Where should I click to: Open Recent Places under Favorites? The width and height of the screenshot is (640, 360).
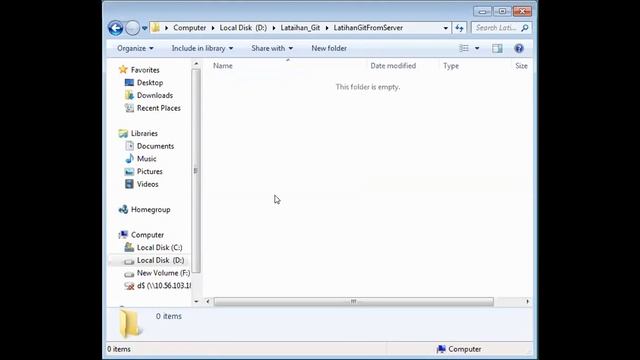pyautogui.click(x=158, y=108)
